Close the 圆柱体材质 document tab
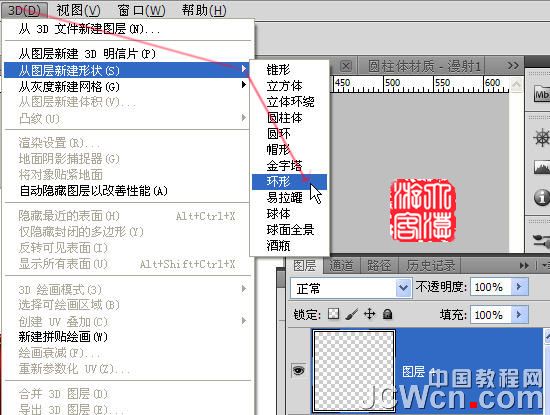The width and height of the screenshot is (550, 415). pos(346,66)
